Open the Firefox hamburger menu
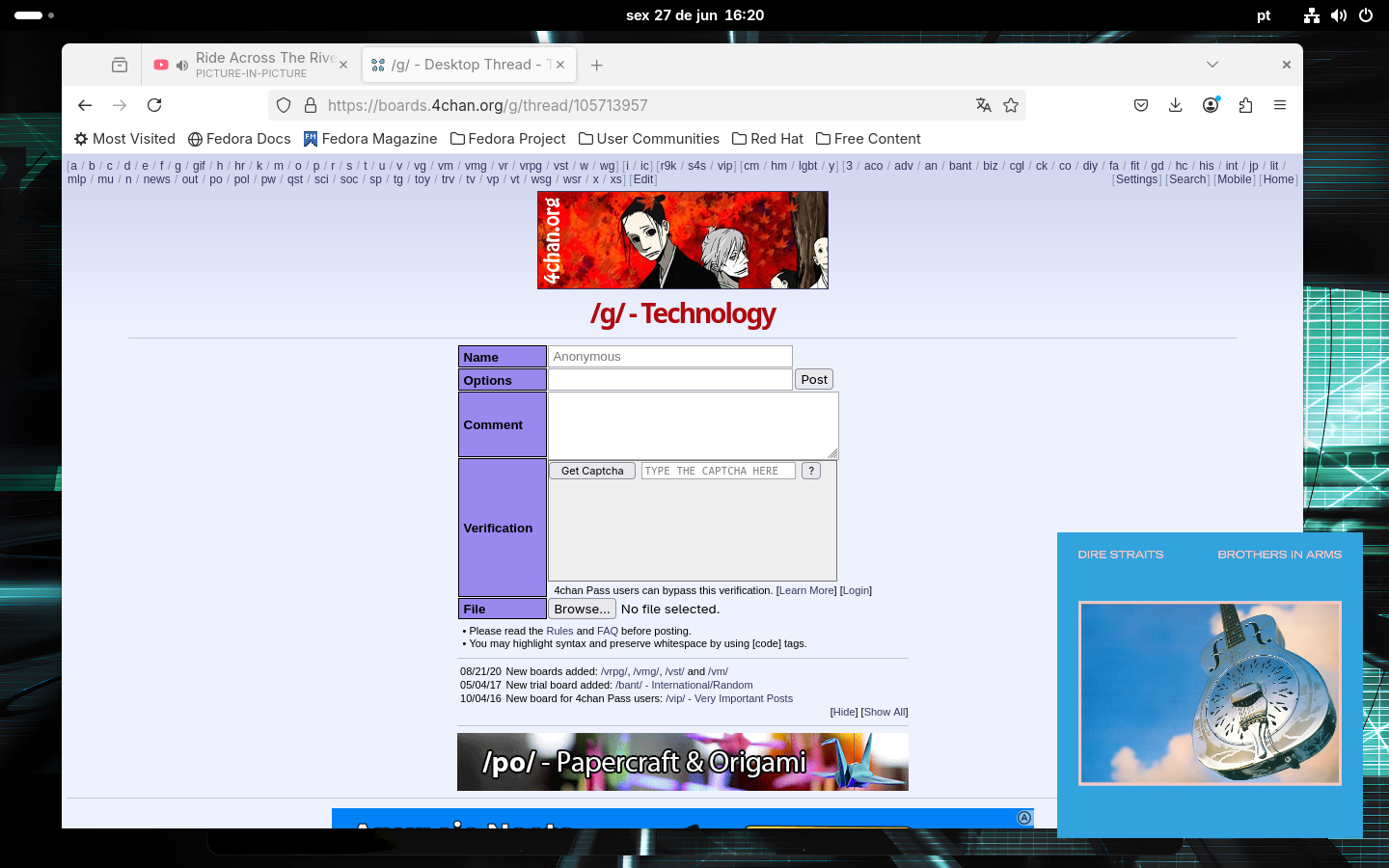Image resolution: width=1389 pixels, height=868 pixels. [1280, 105]
